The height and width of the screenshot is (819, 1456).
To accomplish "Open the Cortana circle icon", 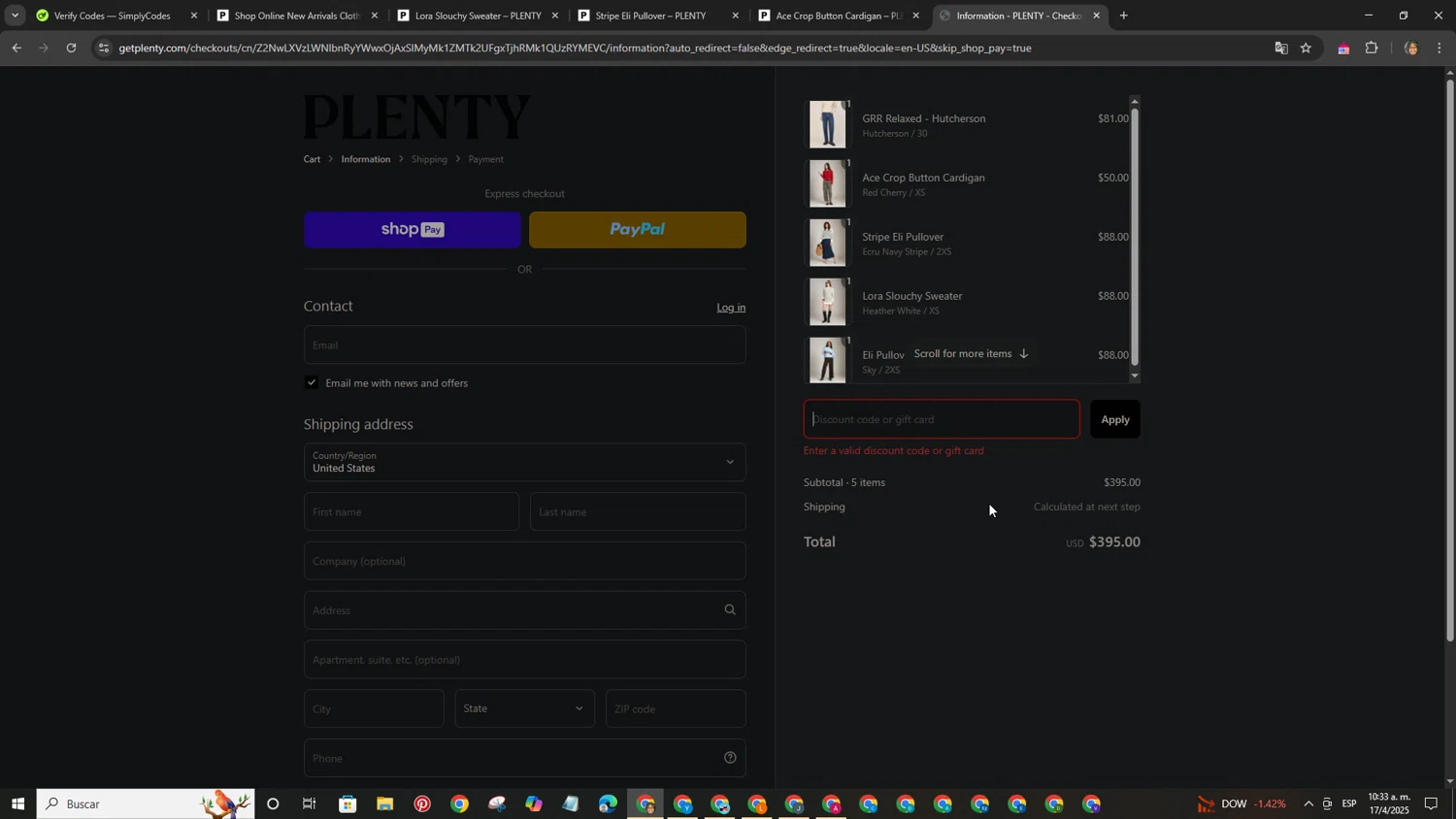I will click(x=273, y=803).
